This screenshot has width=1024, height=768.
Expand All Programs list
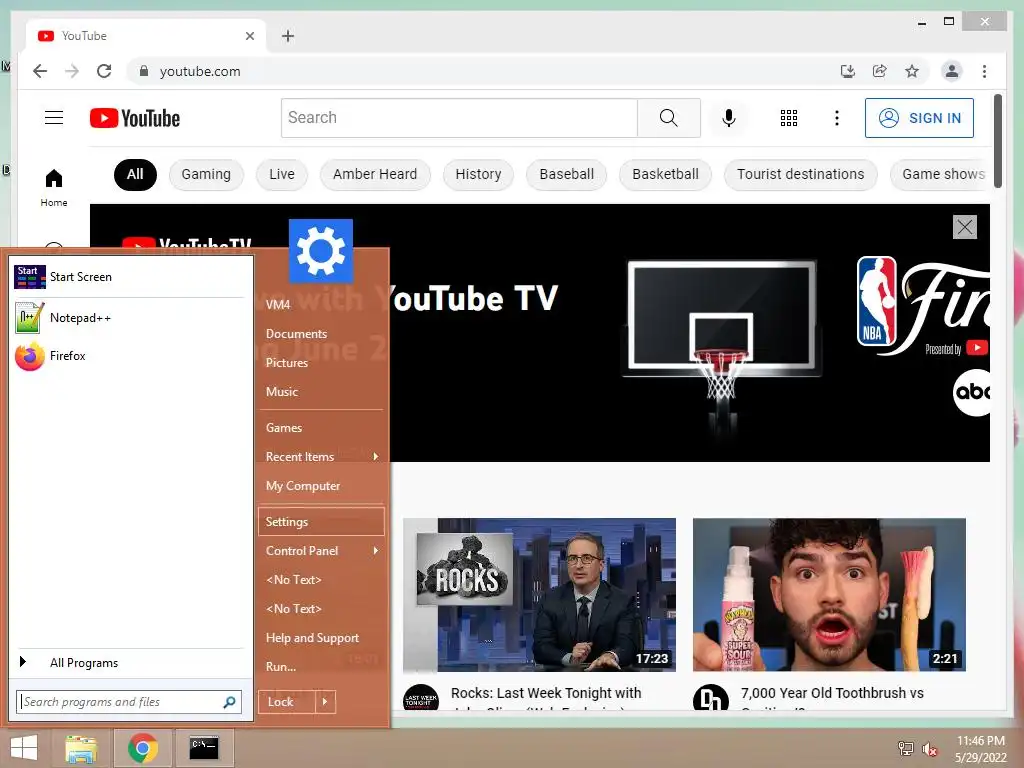tap(129, 663)
